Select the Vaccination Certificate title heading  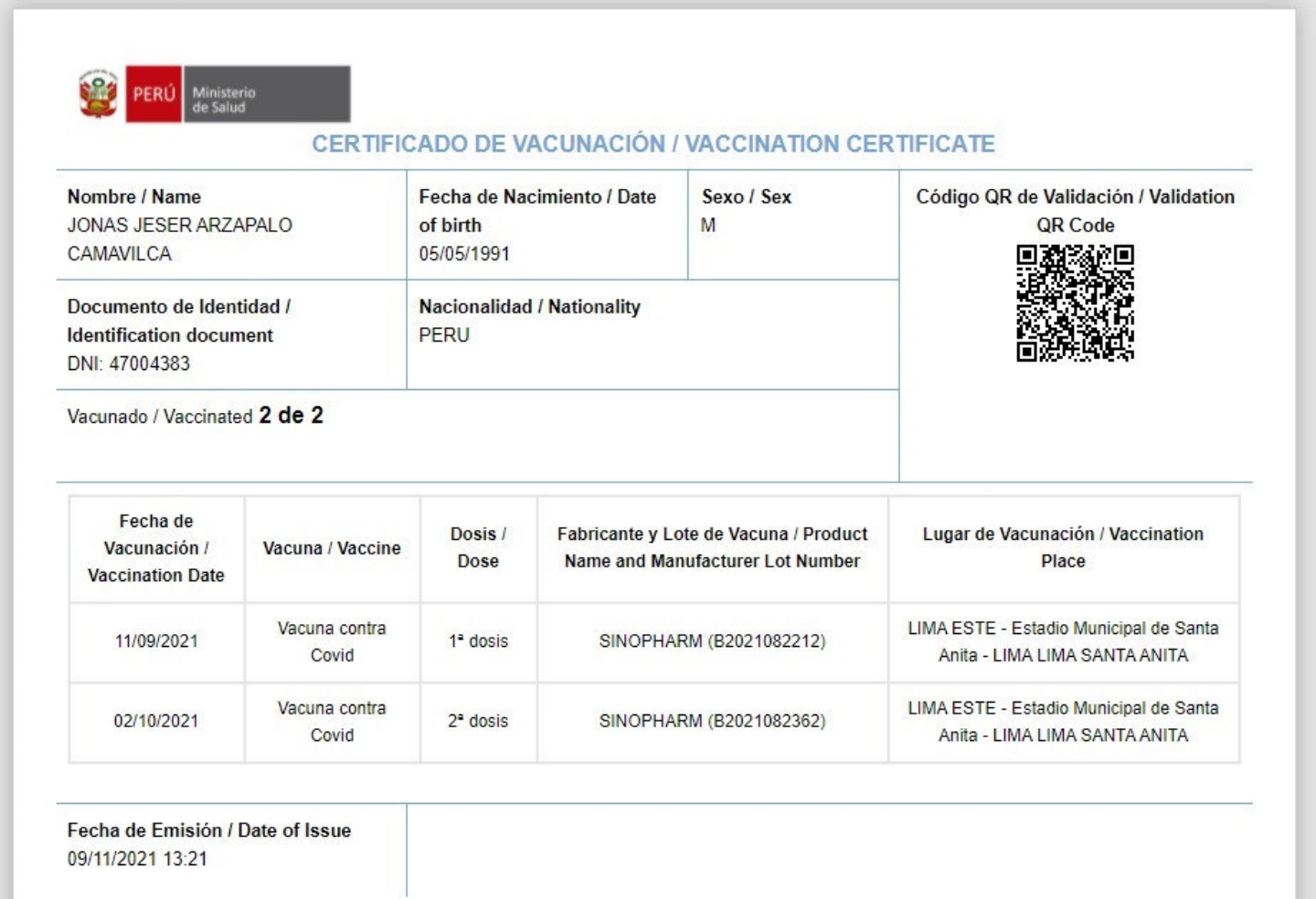coord(653,144)
